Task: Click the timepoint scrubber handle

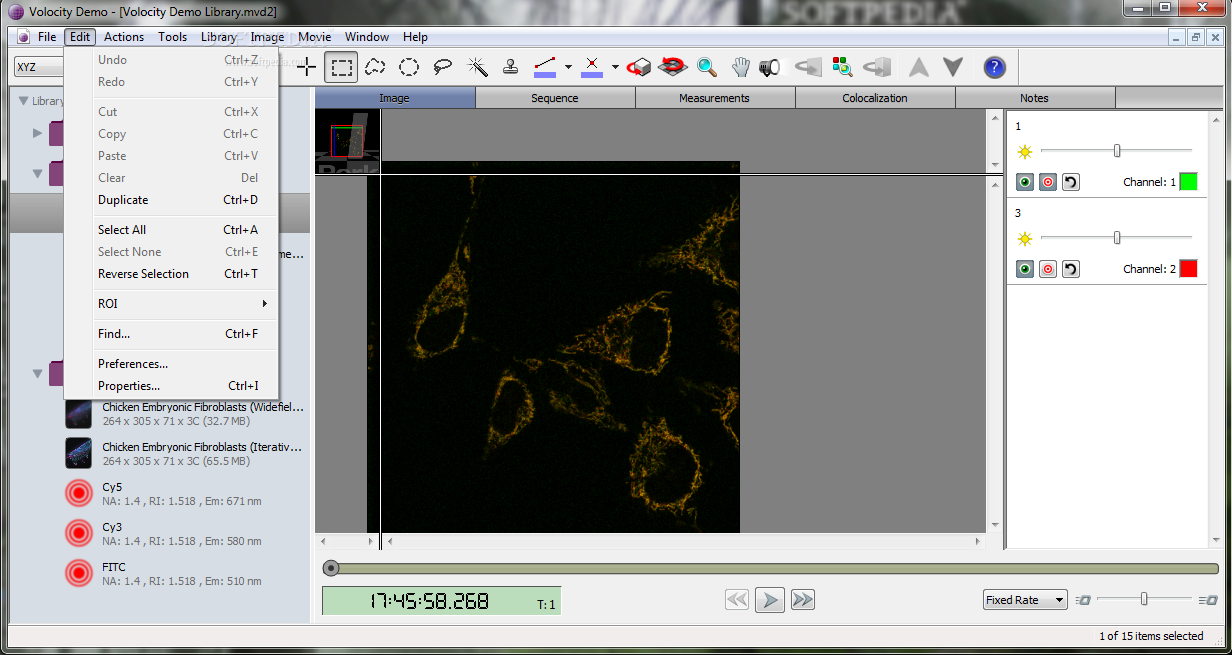Action: click(331, 568)
